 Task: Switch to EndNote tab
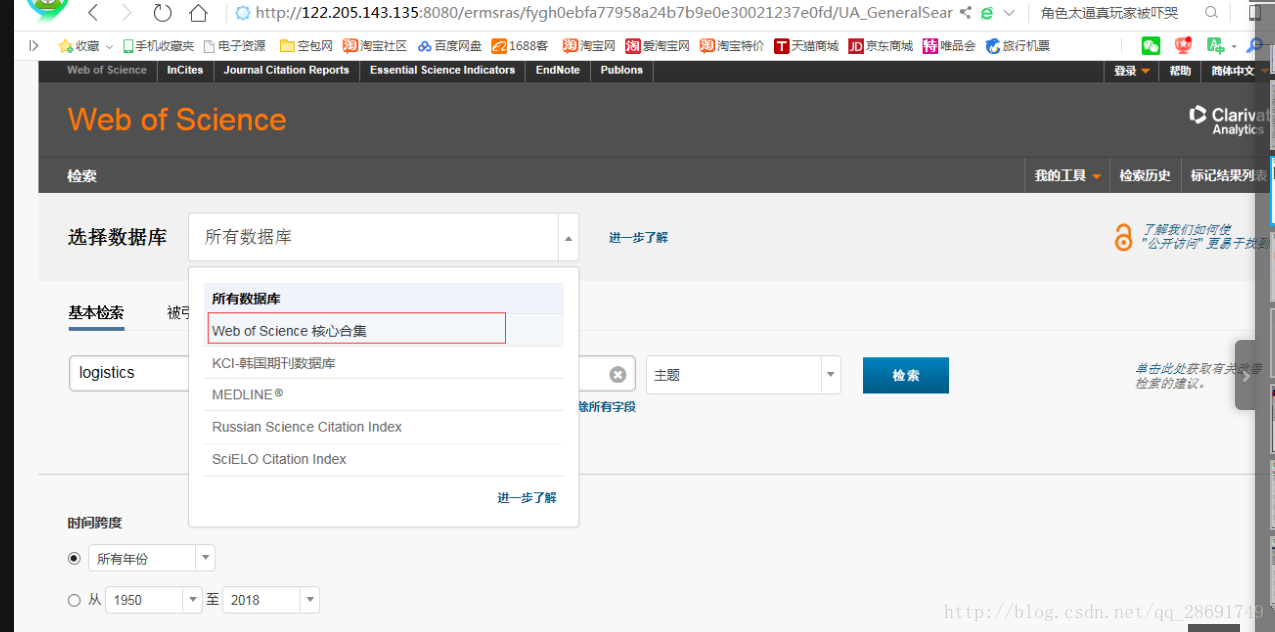coord(558,70)
